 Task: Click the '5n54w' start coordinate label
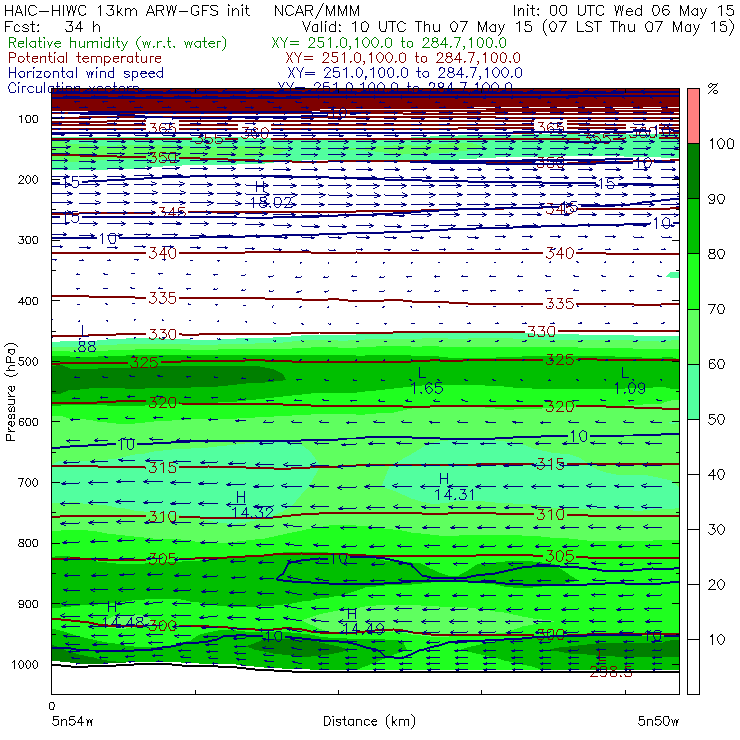tap(73, 721)
